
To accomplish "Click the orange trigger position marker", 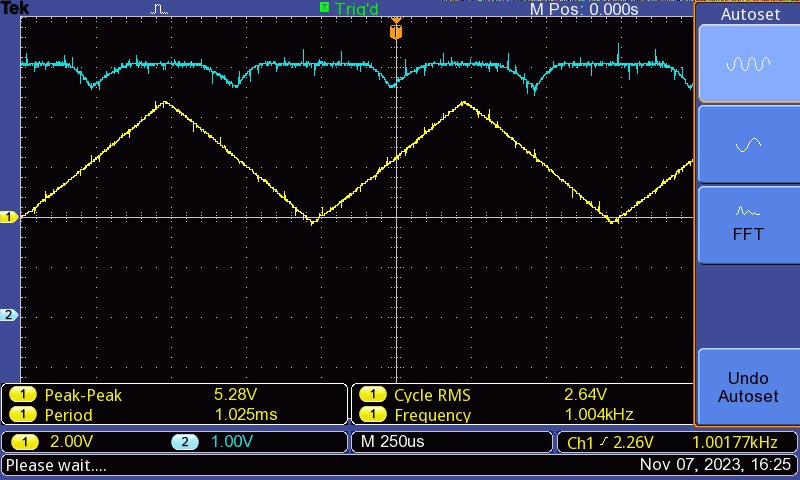I will click(396, 32).
